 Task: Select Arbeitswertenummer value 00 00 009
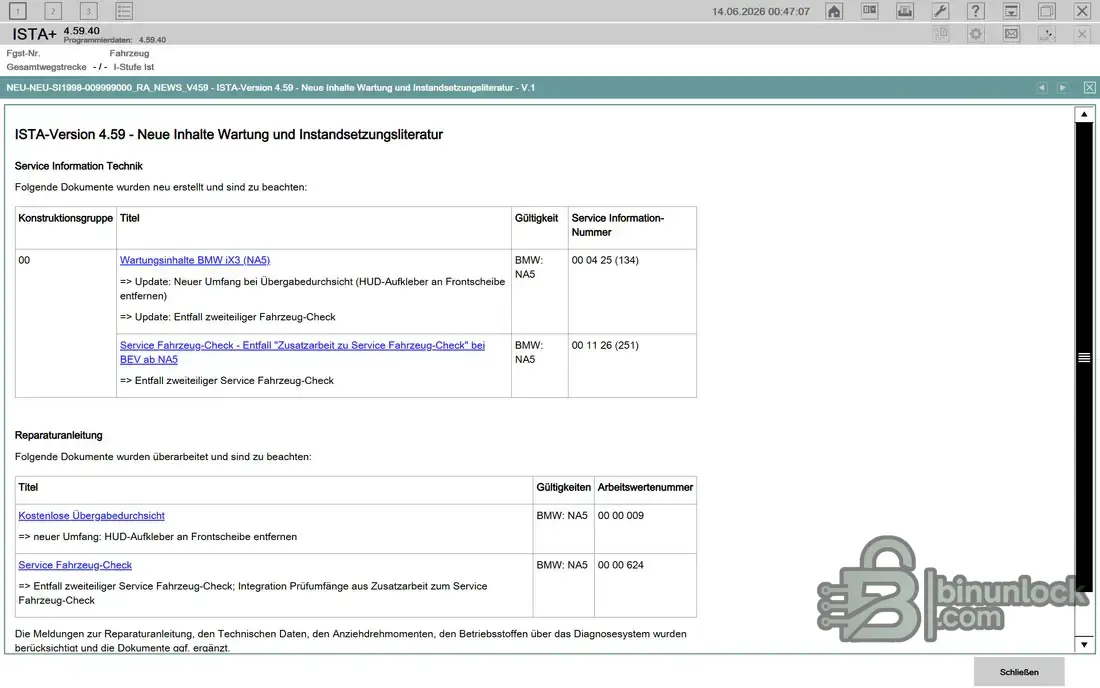(621, 515)
